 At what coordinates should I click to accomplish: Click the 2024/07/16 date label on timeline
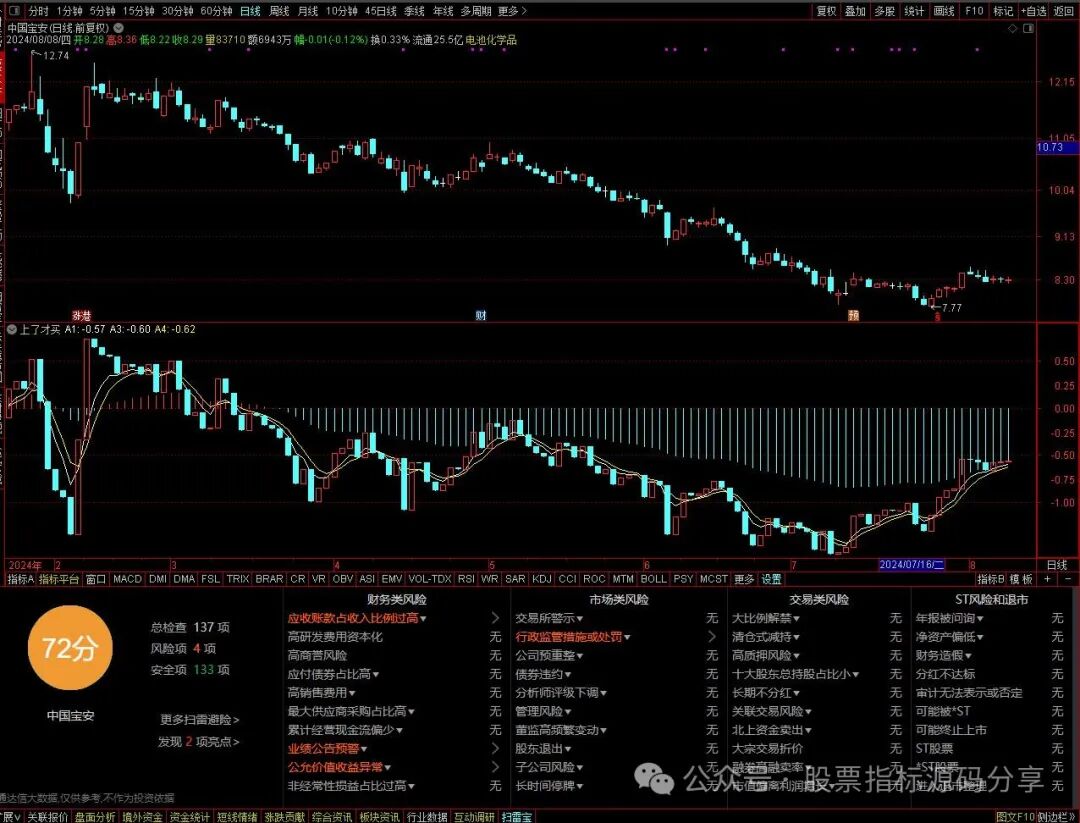(912, 565)
